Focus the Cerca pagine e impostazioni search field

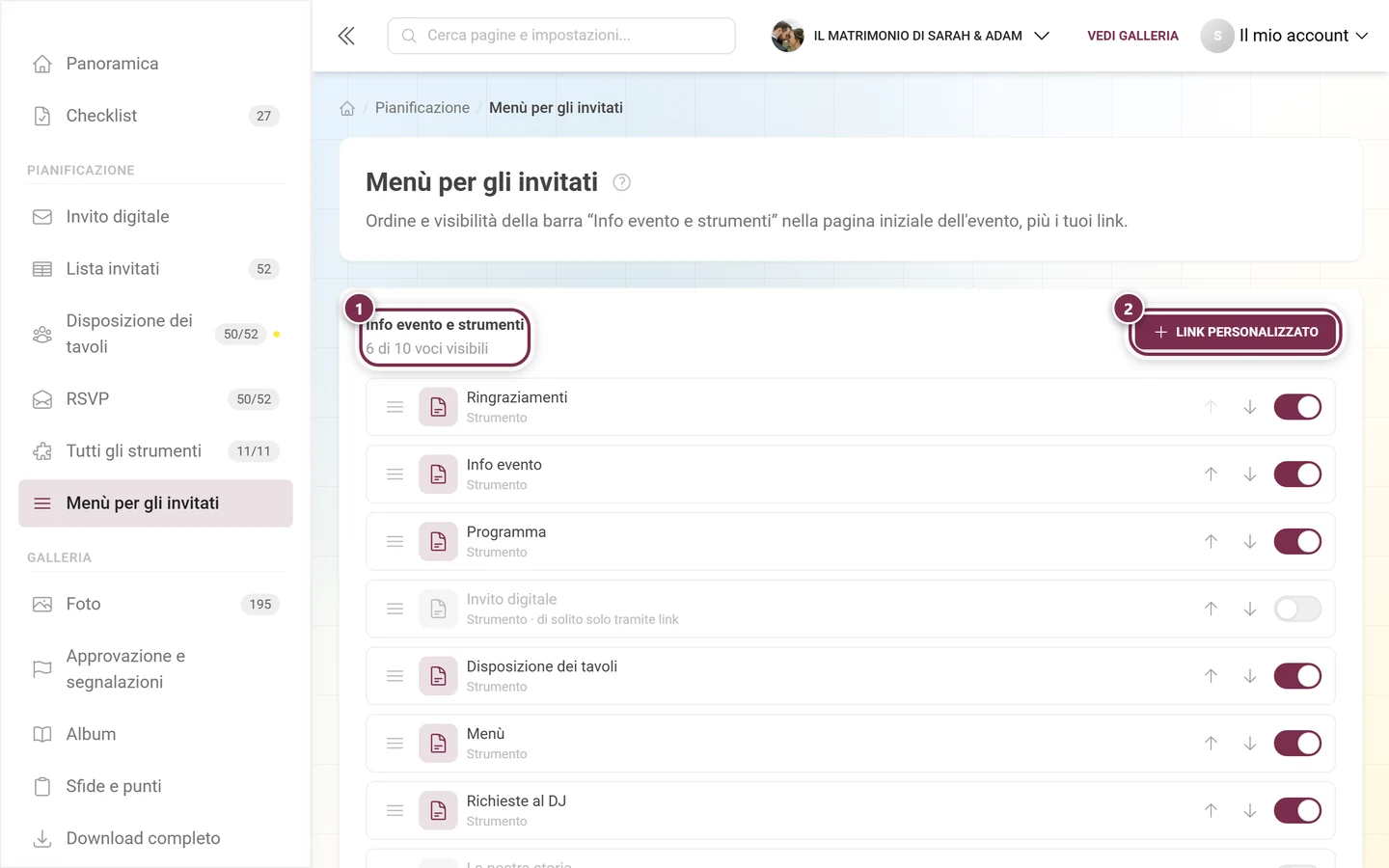561,36
